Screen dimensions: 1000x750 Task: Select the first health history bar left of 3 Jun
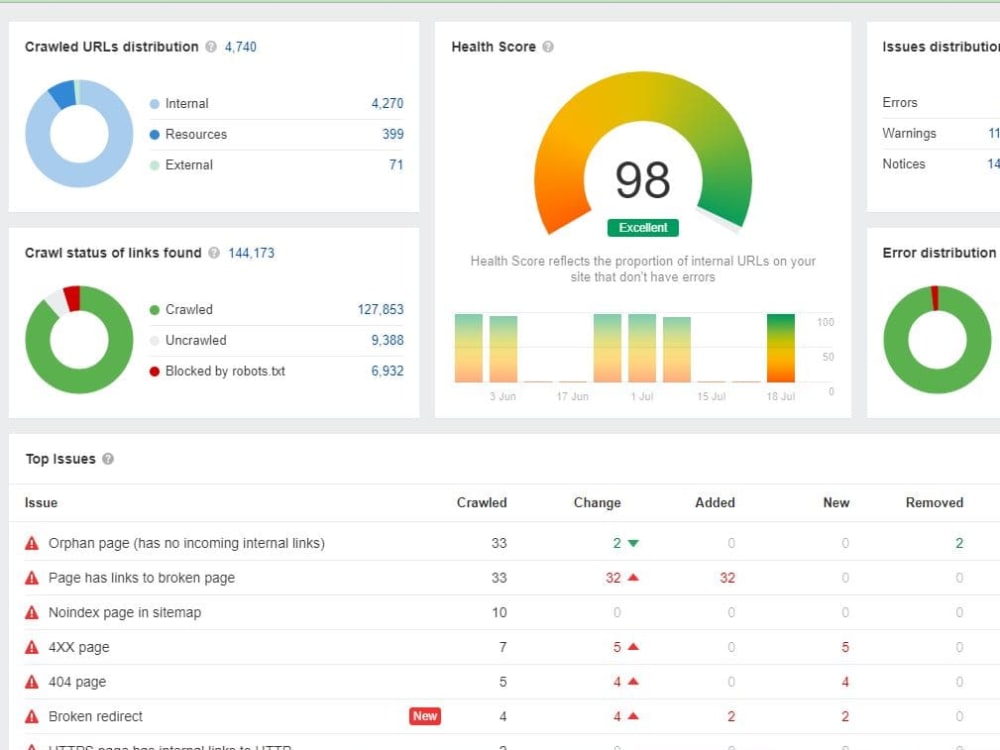point(469,348)
